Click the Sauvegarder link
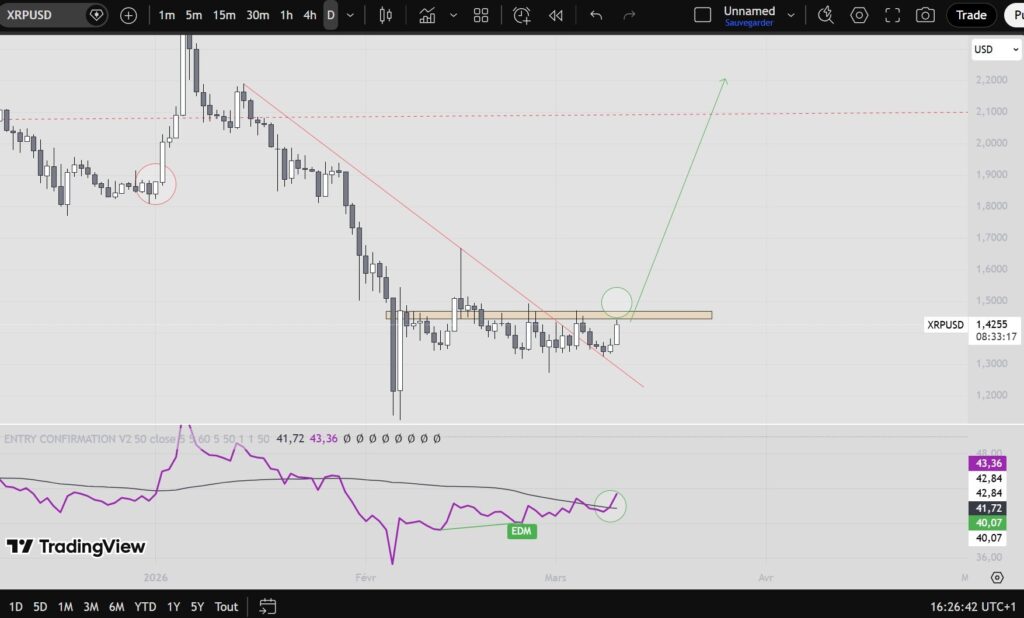This screenshot has width=1024, height=618. (752, 25)
